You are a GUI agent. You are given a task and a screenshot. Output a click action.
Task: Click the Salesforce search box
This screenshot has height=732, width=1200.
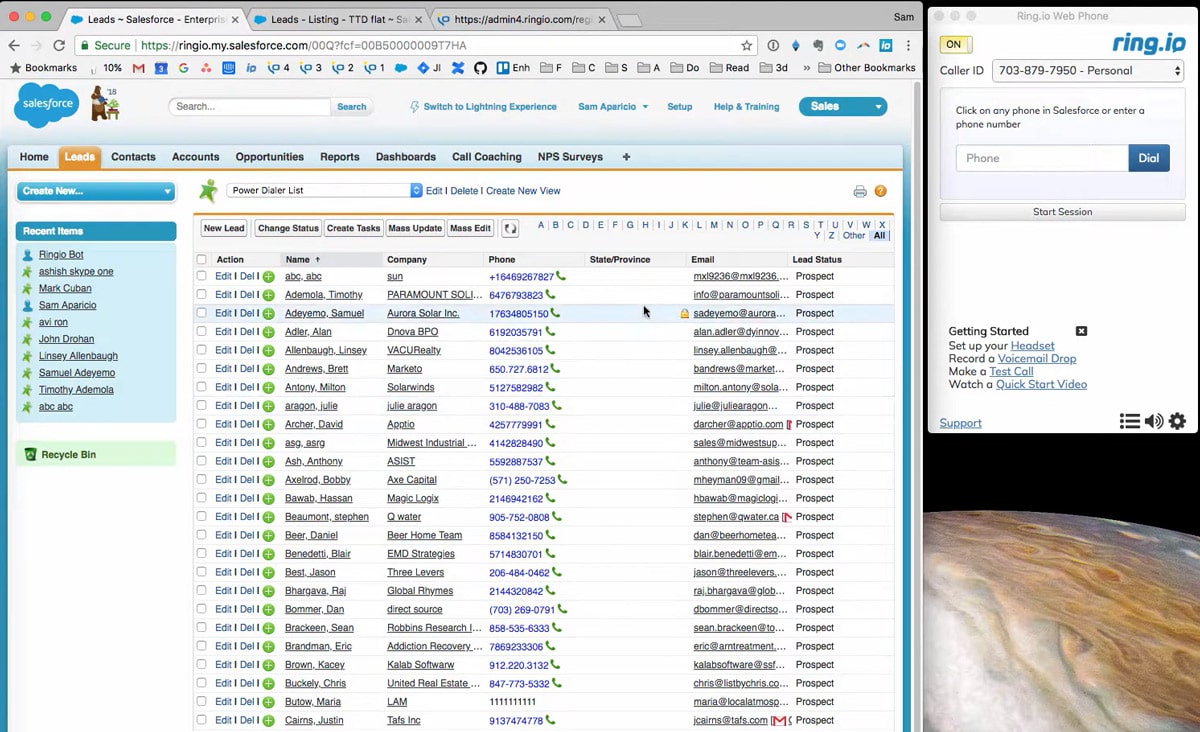tap(250, 106)
